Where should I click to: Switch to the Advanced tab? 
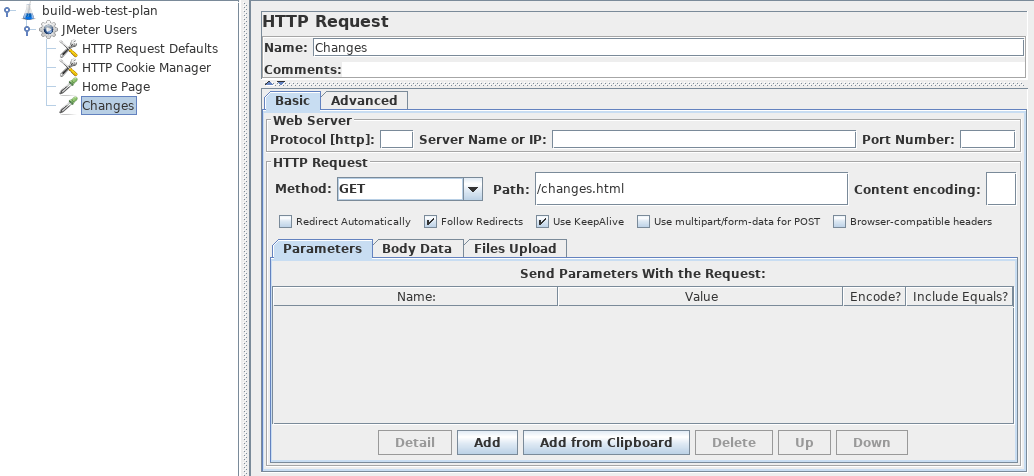(x=364, y=101)
